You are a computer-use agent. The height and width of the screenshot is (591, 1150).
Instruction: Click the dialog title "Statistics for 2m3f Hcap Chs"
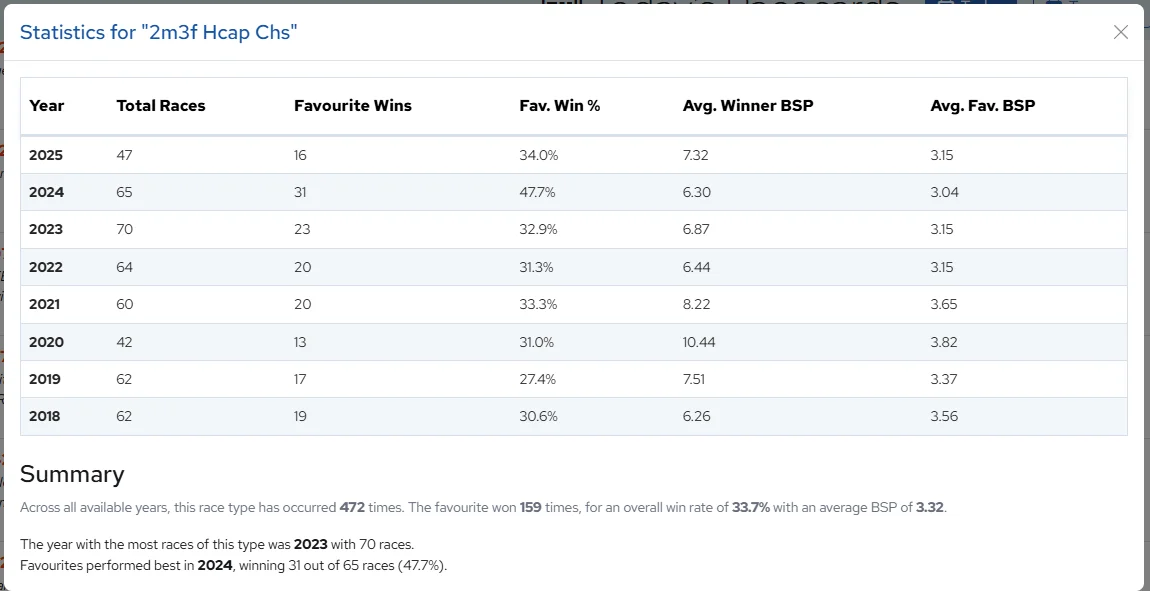coord(159,33)
